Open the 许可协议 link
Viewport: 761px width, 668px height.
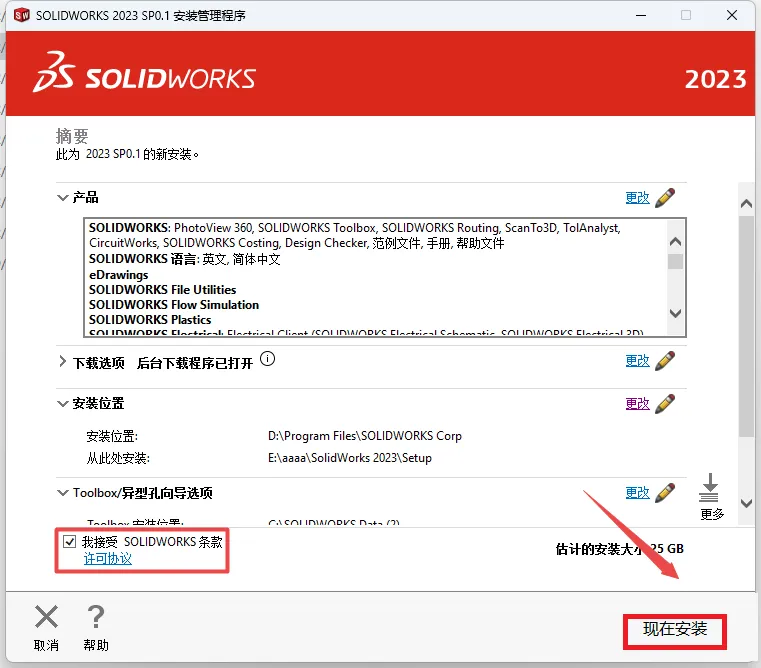pos(108,558)
